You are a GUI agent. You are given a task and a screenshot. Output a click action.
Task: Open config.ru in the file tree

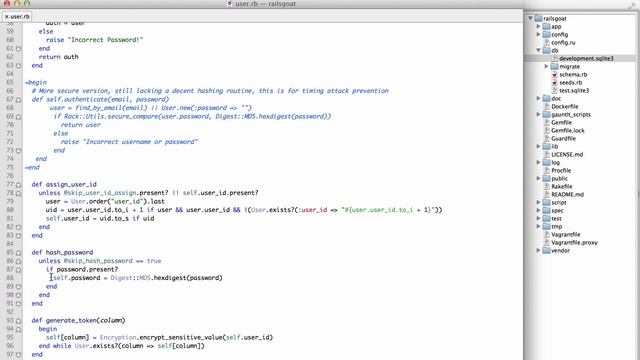click(563, 42)
